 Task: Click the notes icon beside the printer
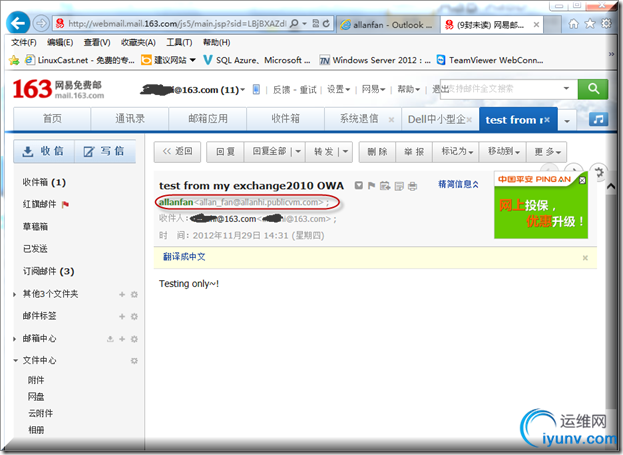click(x=399, y=186)
